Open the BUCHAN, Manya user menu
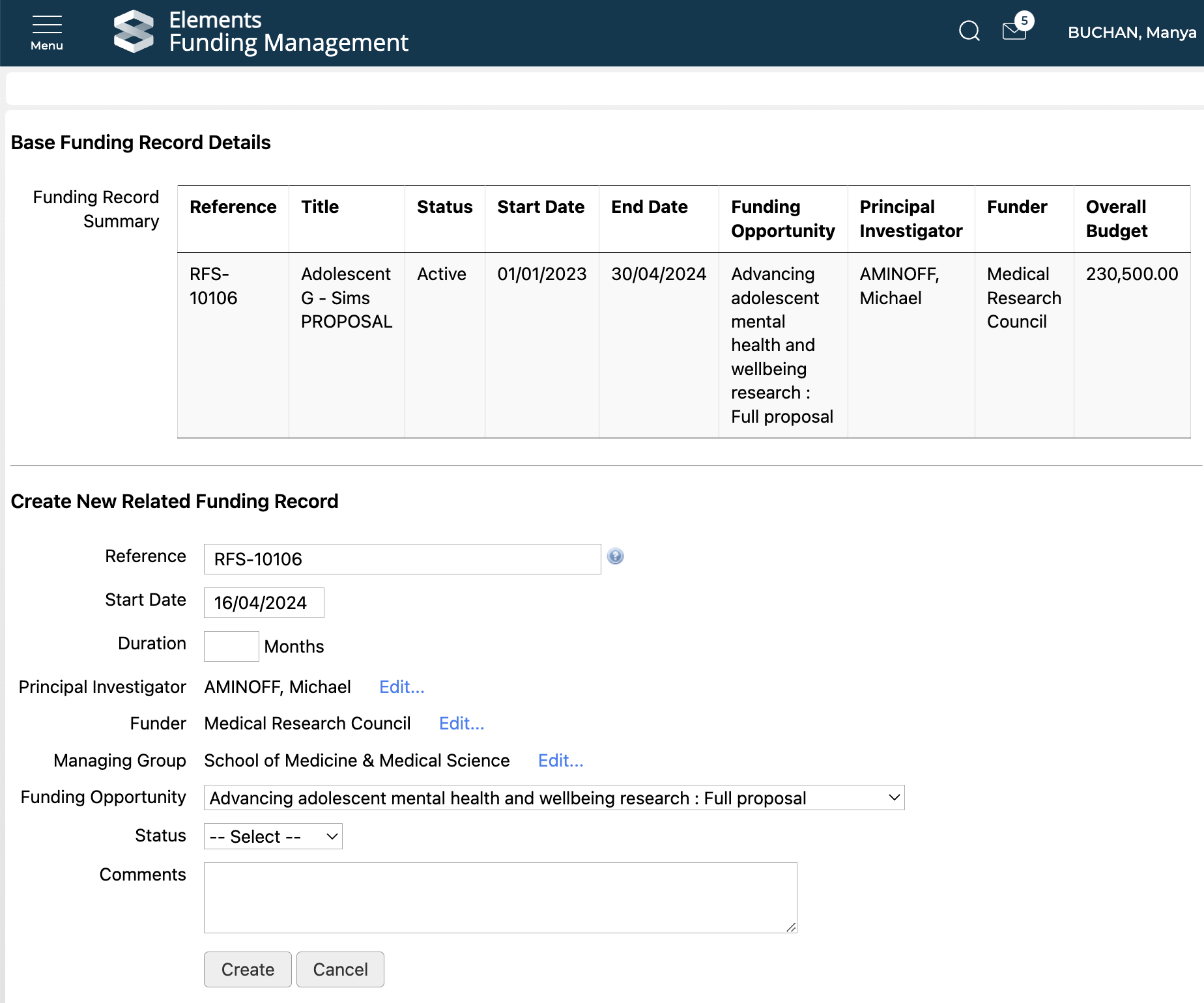The image size is (1204, 1003). tap(1131, 33)
